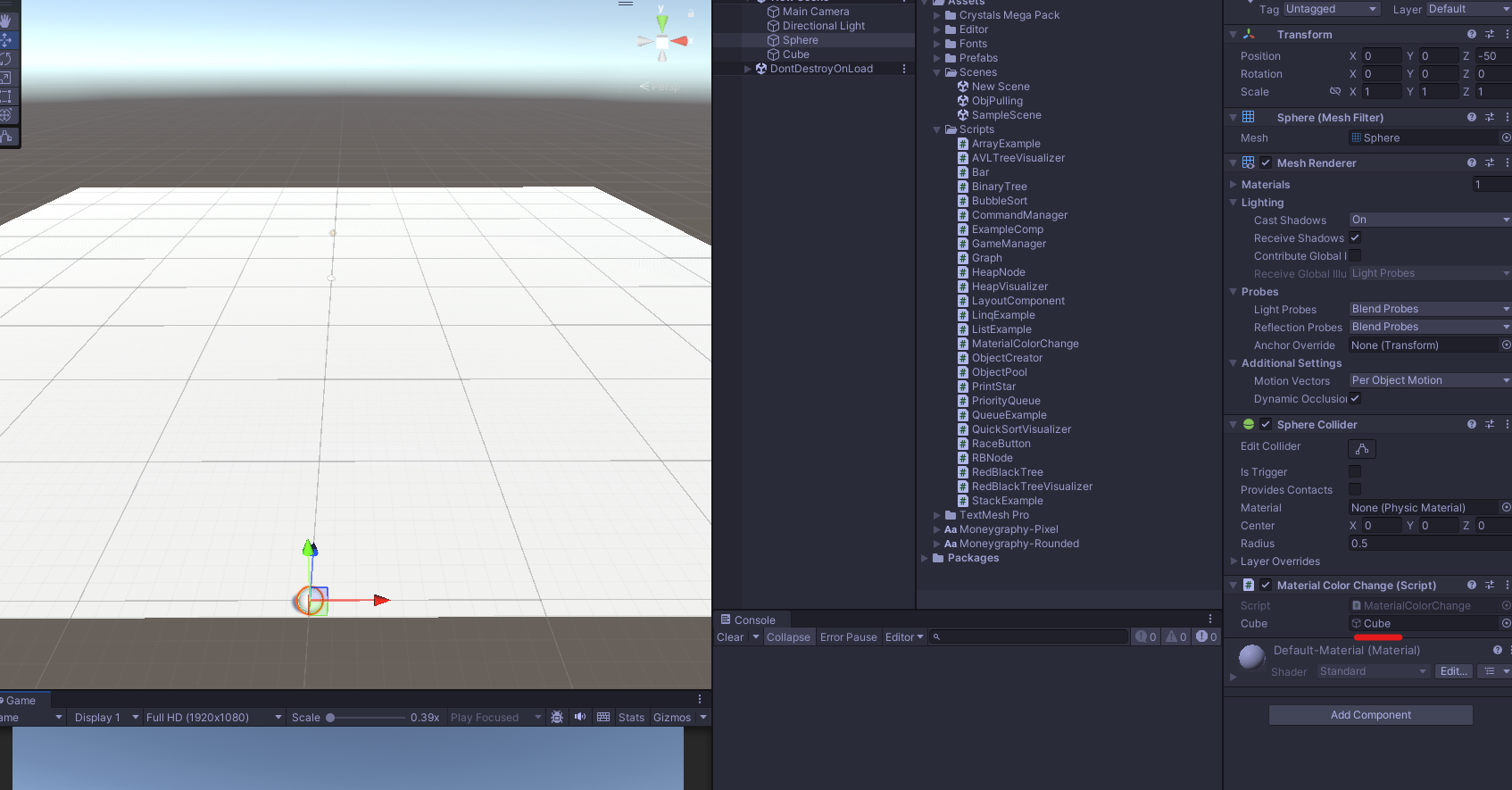The image size is (1512, 790).
Task: Toggle the Console Collapse button
Action: point(788,637)
